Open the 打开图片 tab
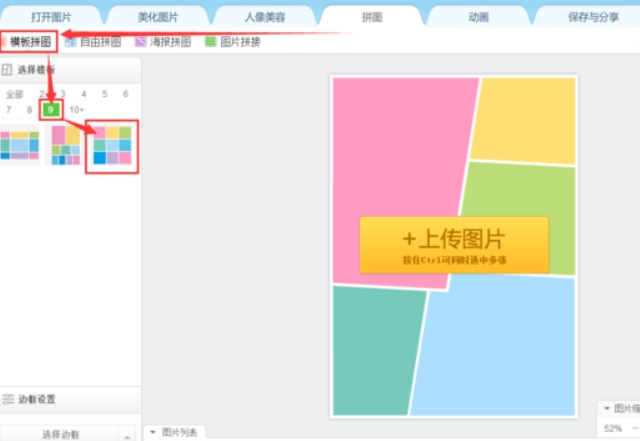640x441 pixels. pos(51,17)
